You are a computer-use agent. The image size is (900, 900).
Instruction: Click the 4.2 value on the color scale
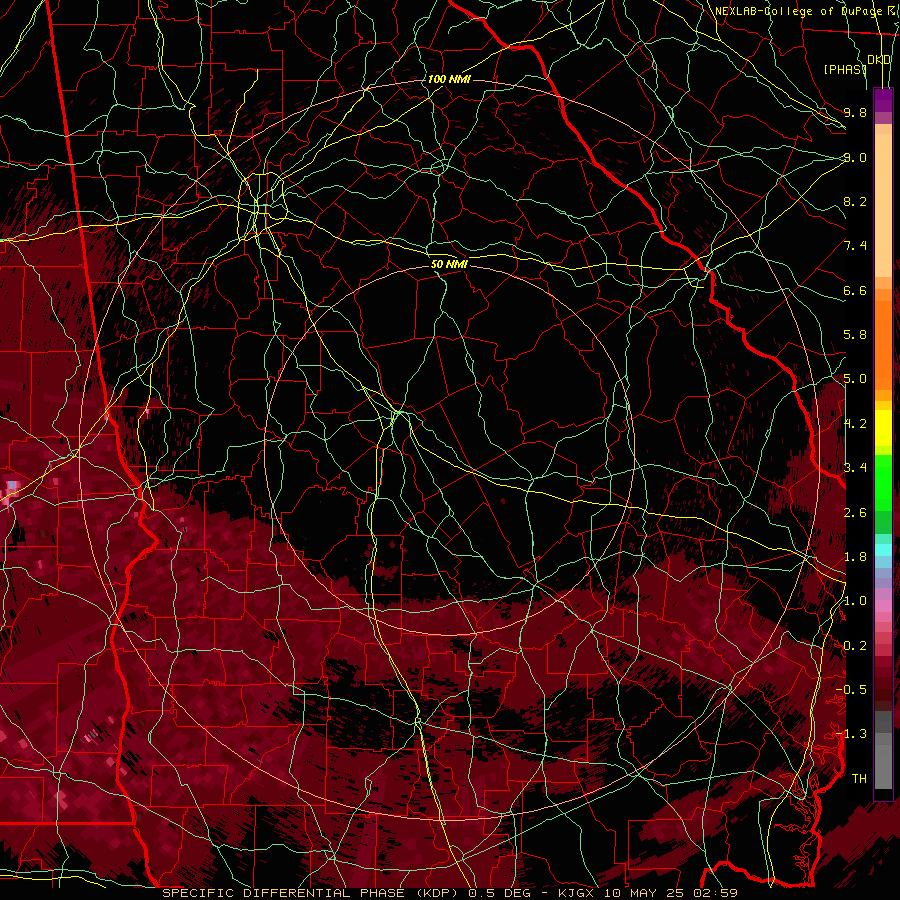[x=855, y=424]
